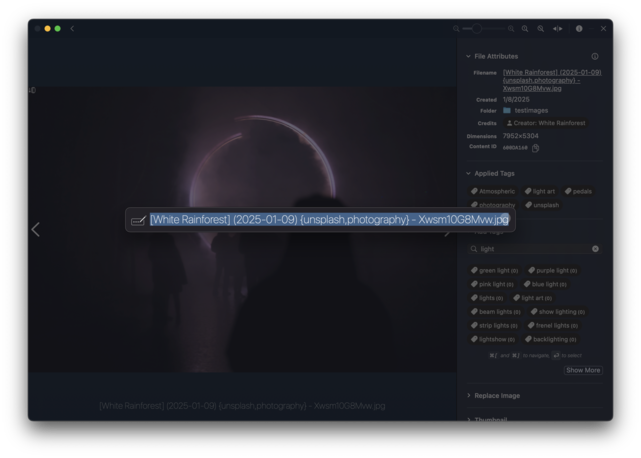Click the applied unsplash tag
Image resolution: width=641 pixels, height=458 pixels.
click(542, 205)
